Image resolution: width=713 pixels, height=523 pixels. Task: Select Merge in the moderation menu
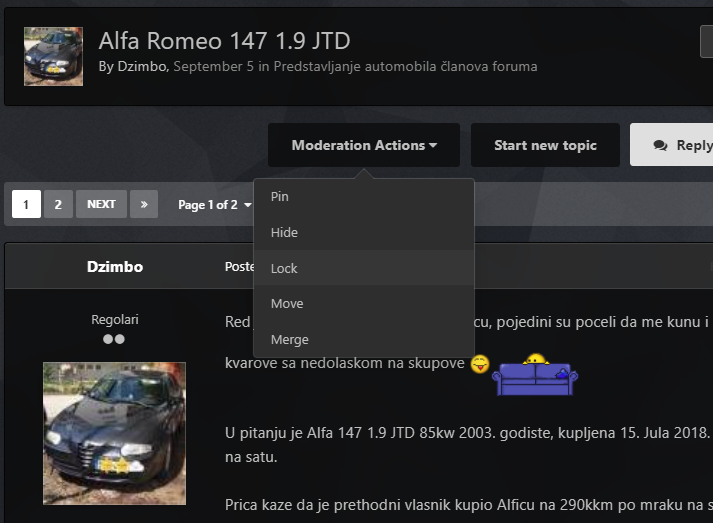(364, 339)
